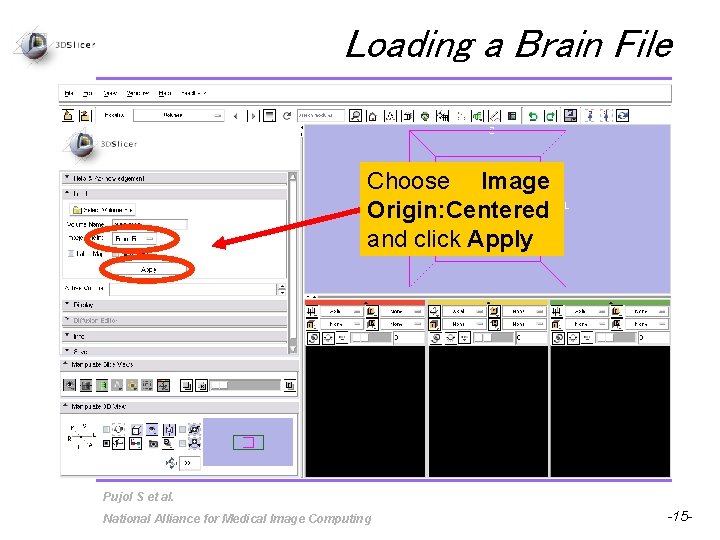Screen dimensions: 720x540
Task: Go to next module with forward arrow
Action: (x=252, y=116)
